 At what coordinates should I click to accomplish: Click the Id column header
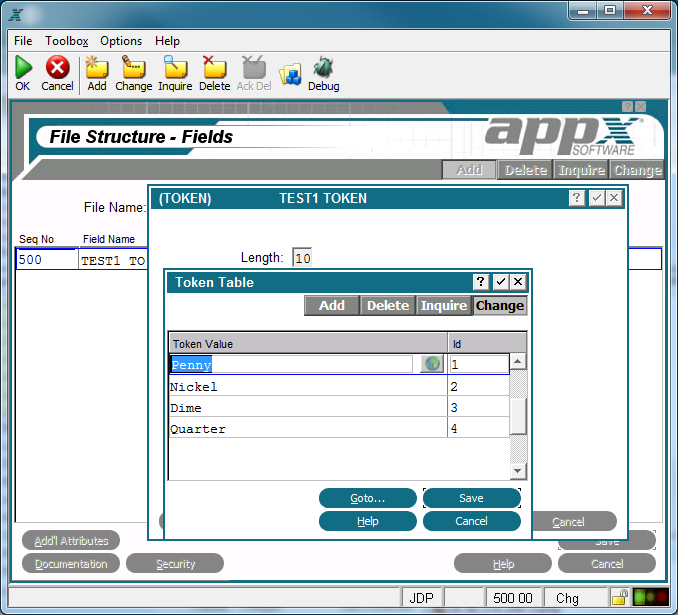coord(487,343)
